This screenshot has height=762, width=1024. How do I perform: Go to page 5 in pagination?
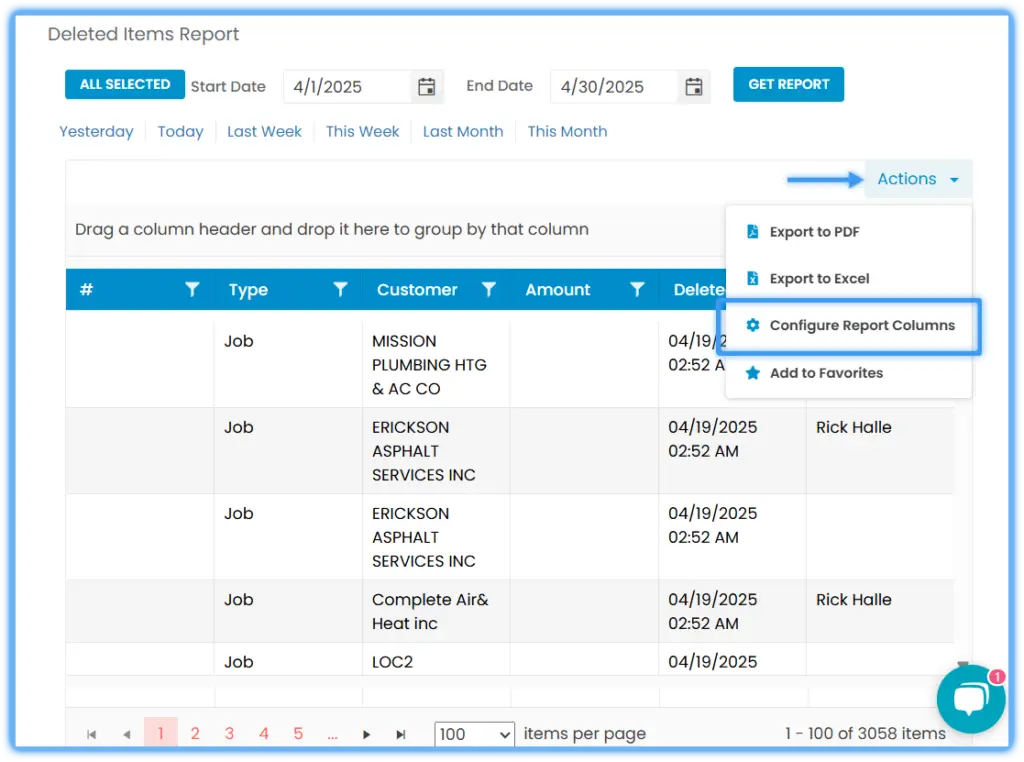click(x=298, y=733)
